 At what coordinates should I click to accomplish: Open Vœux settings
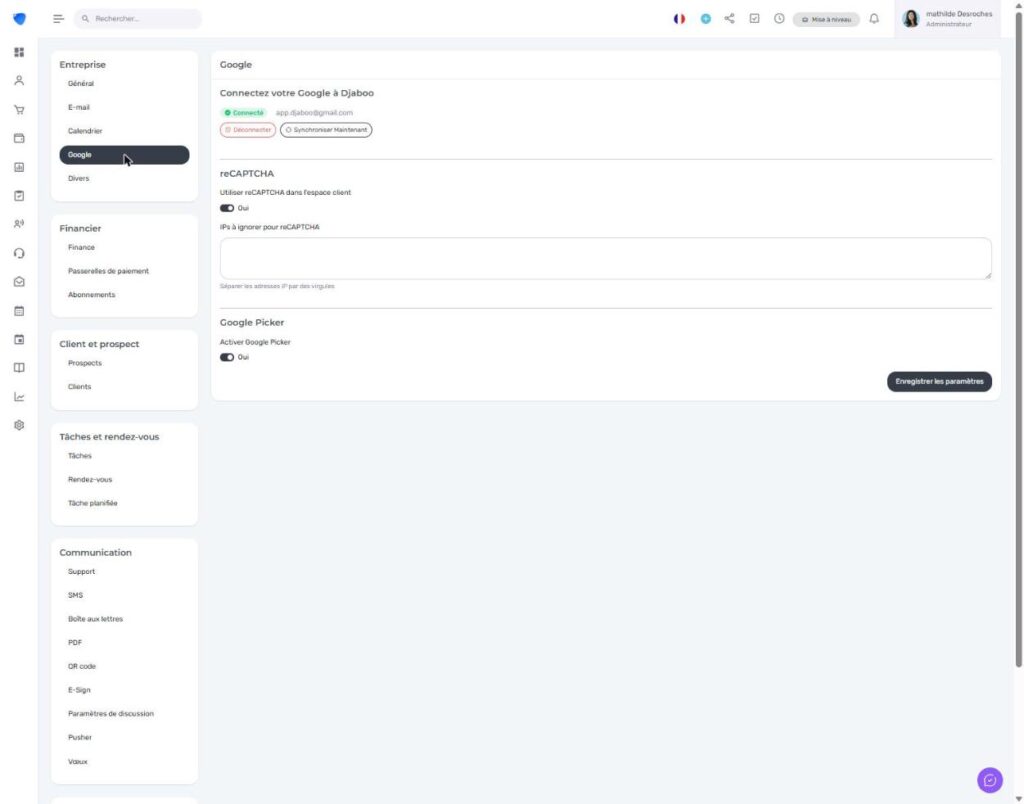[78, 762]
